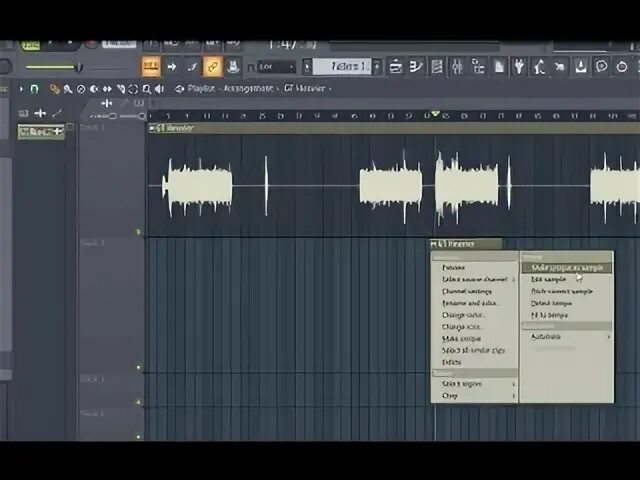This screenshot has width=640, height=480.
Task: Choose Make unique as sample item
Action: [x=567, y=268]
